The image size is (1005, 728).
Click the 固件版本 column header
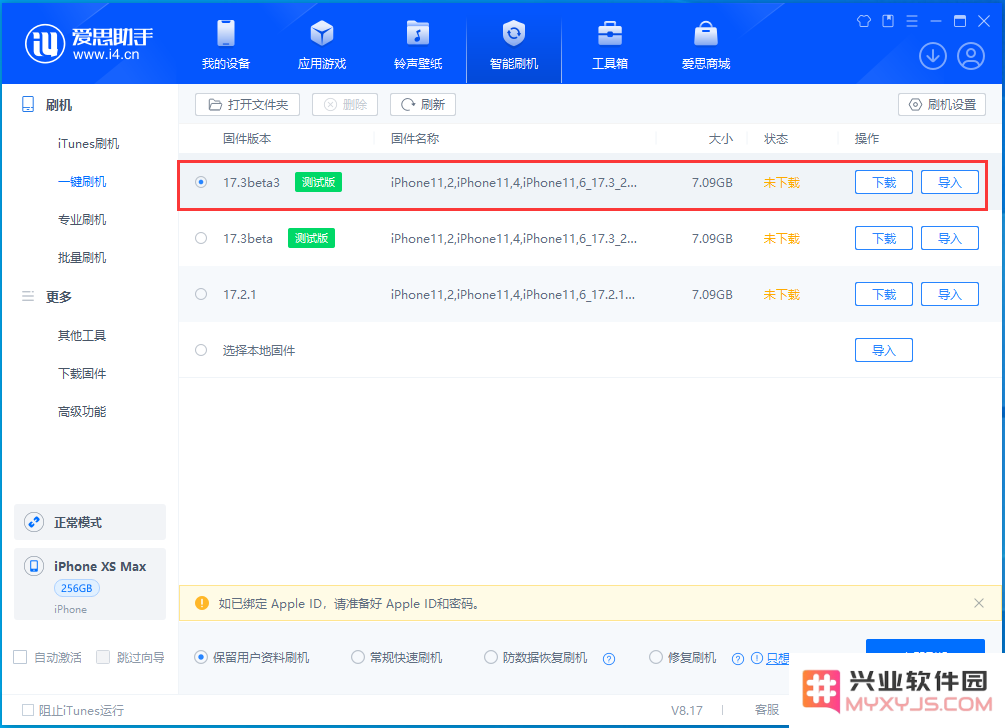click(x=247, y=138)
